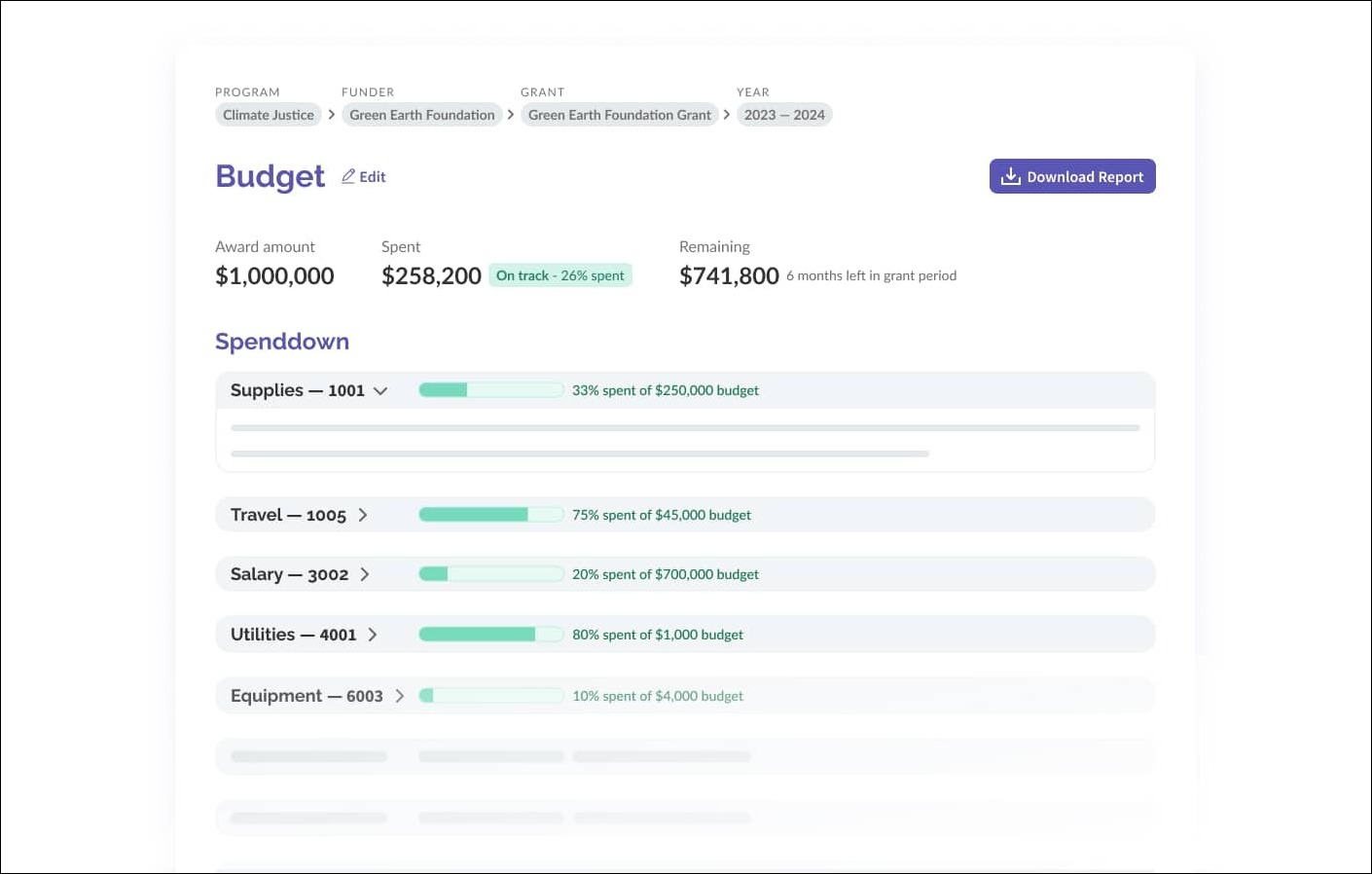1372x874 pixels.
Task: Collapse the Supplies — 1001 section
Action: pyautogui.click(x=380, y=390)
